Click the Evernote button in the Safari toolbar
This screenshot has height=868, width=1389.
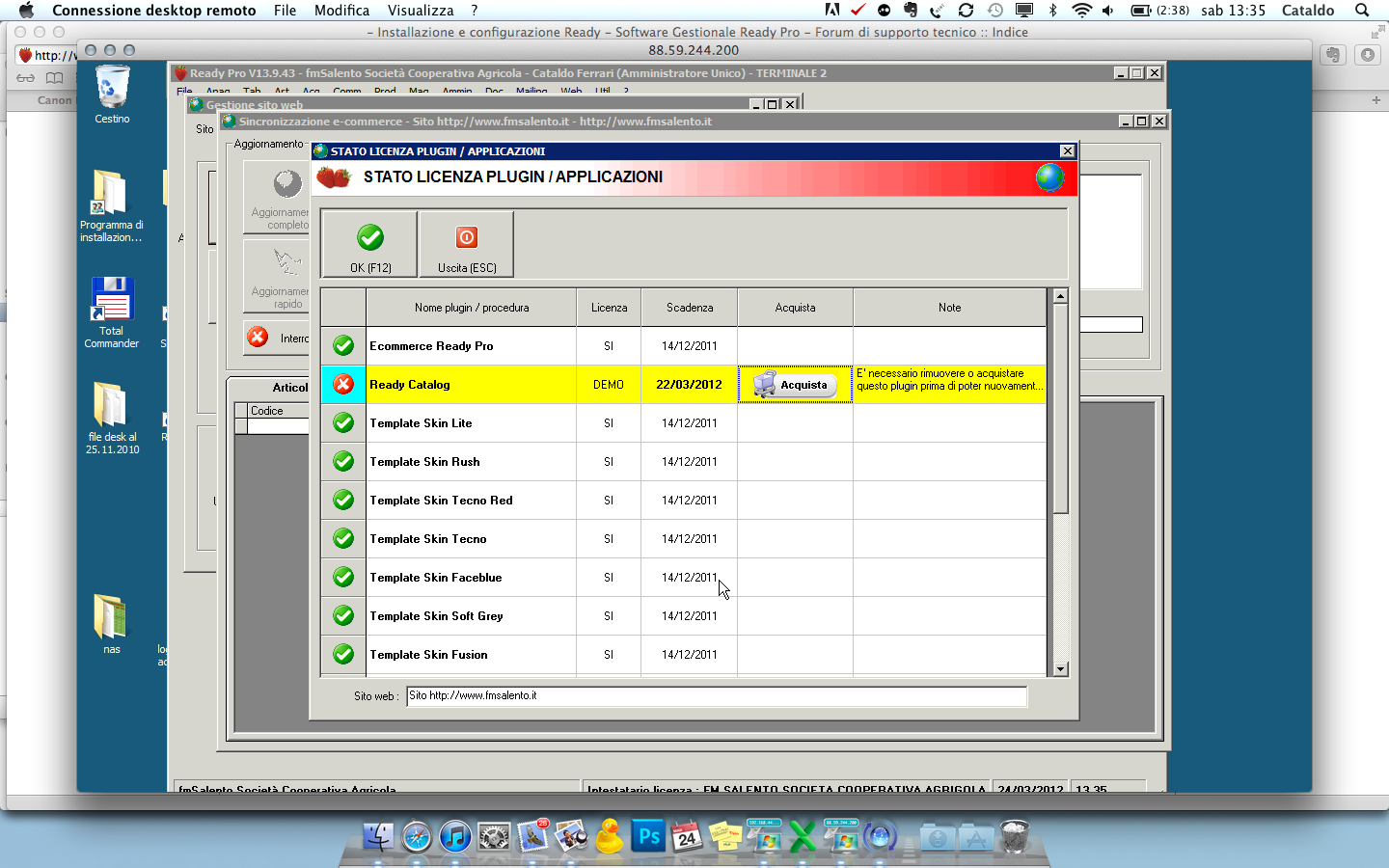1333,55
